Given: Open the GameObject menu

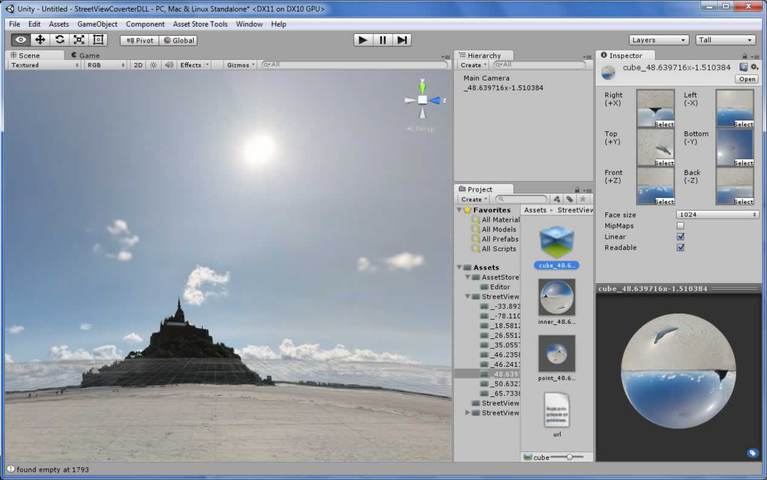Looking at the screenshot, I should point(97,24).
